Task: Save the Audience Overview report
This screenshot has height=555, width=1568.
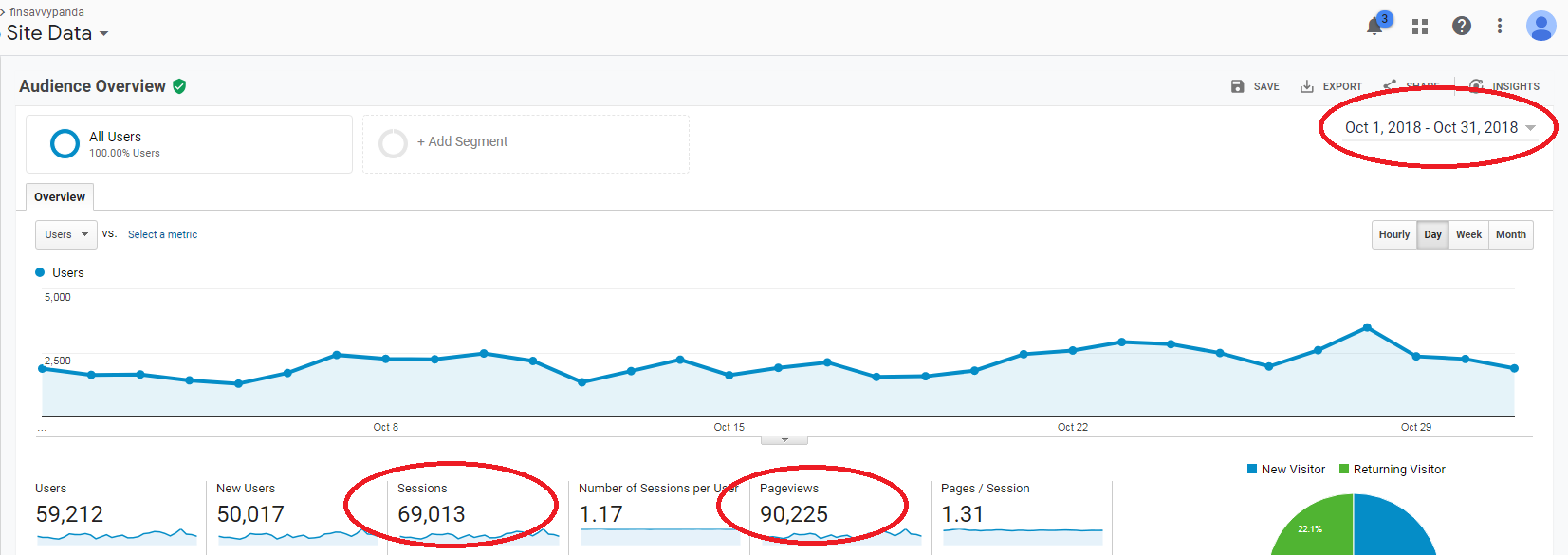Action: pyautogui.click(x=1255, y=86)
